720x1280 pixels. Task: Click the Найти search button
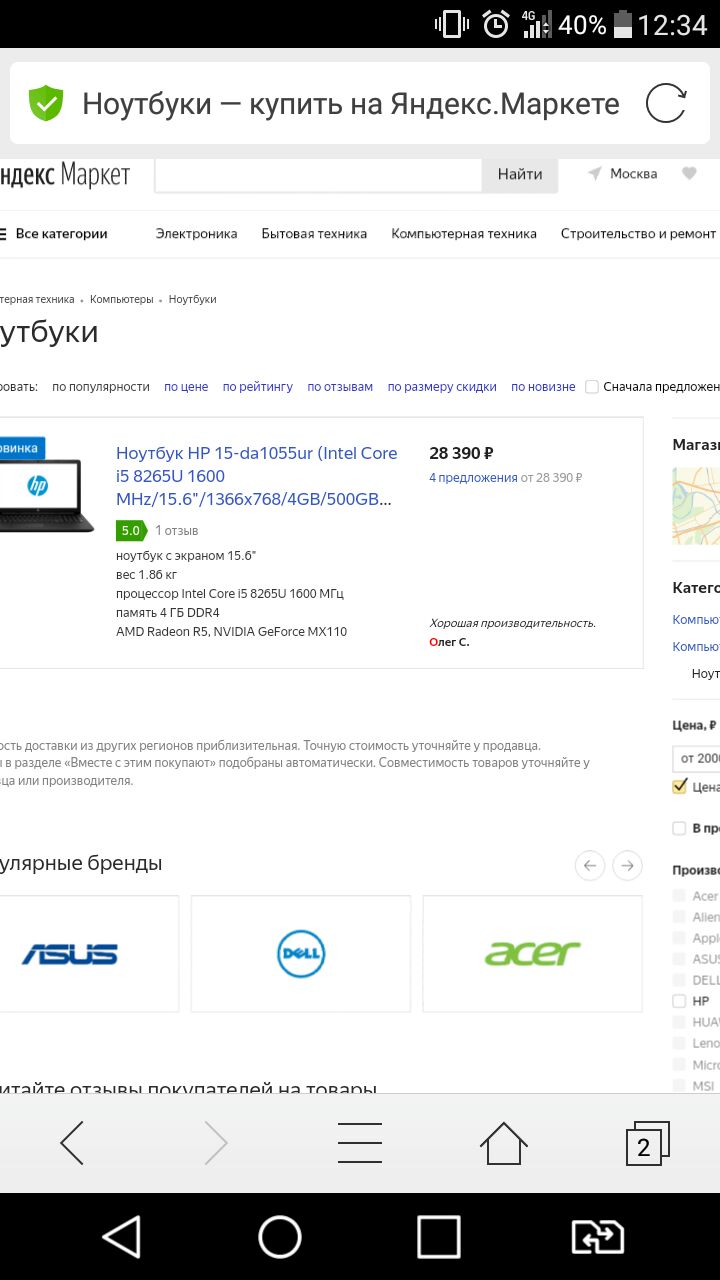tap(520, 174)
